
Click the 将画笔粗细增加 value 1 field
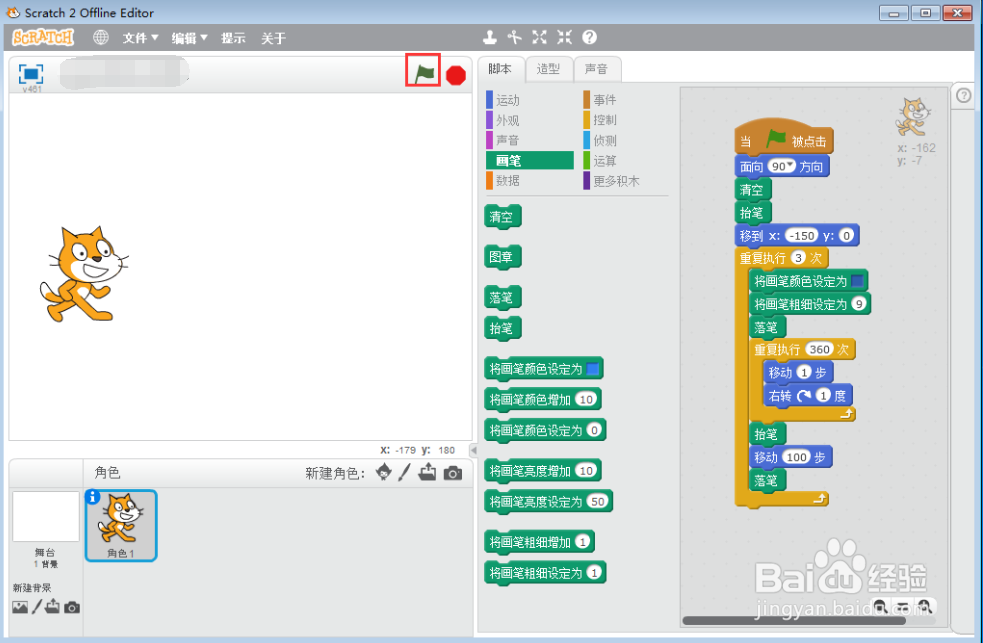[582, 541]
